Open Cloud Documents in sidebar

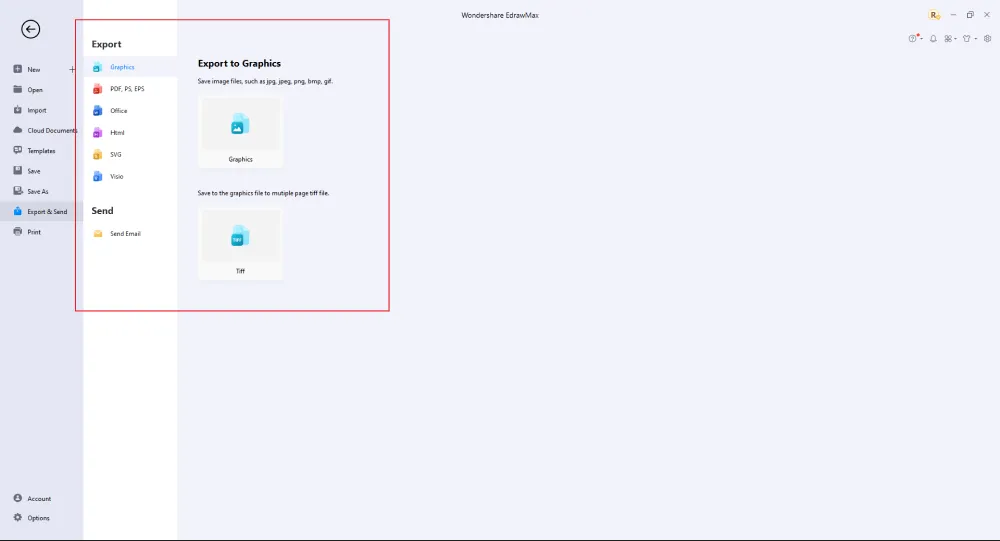tap(50, 131)
